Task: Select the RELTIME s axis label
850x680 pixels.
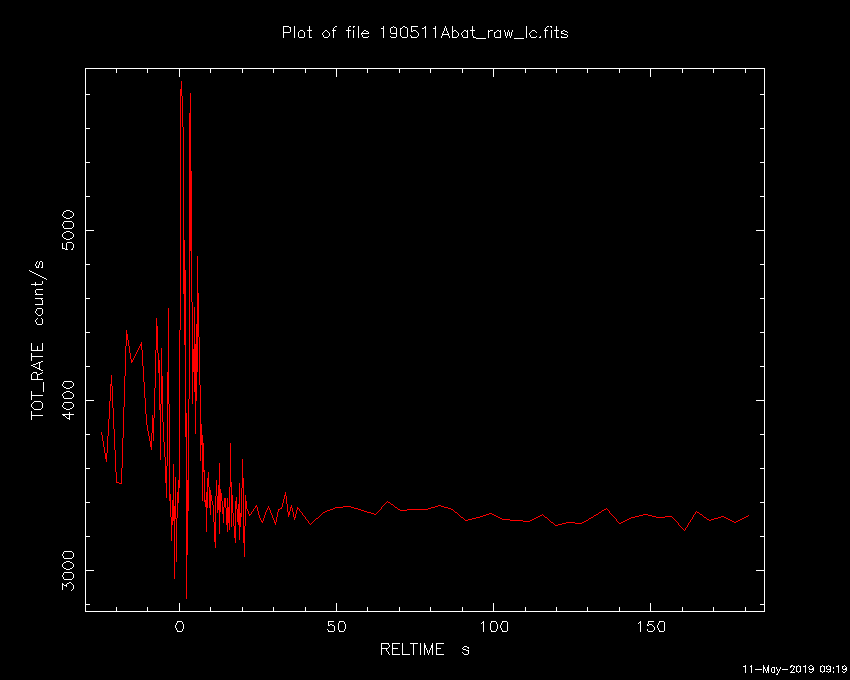Action: click(x=424, y=649)
